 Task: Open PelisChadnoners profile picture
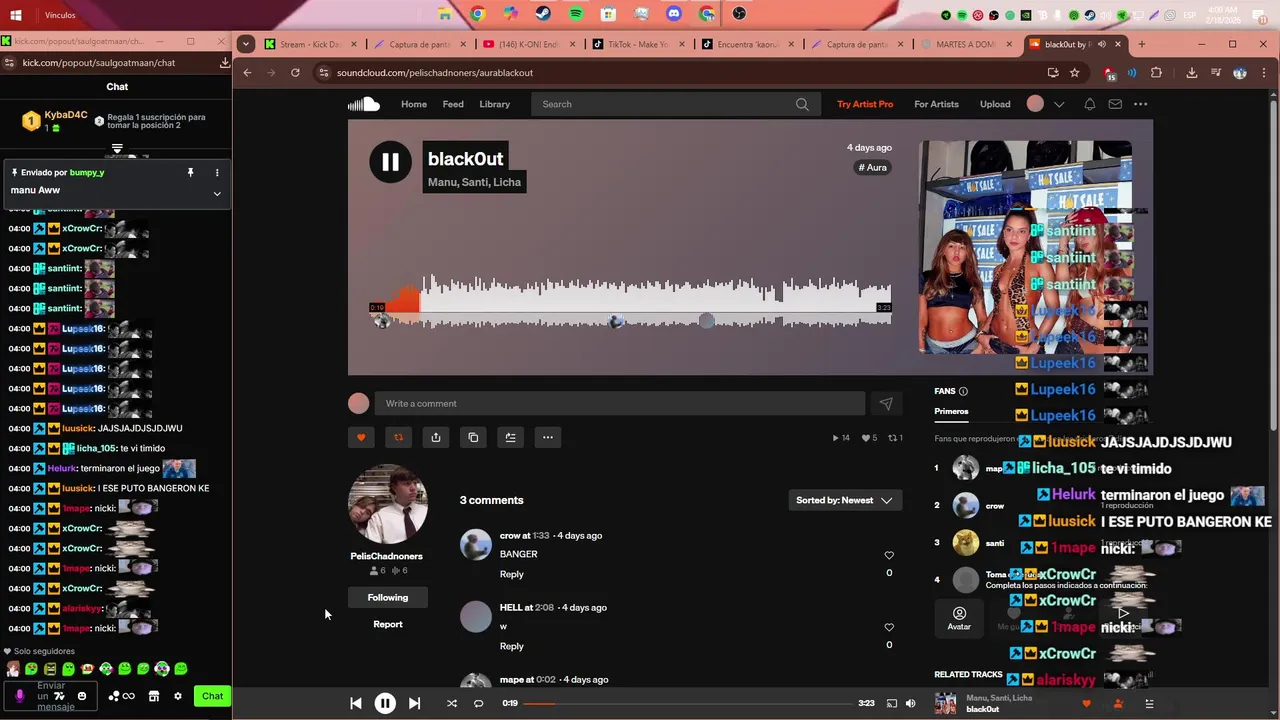pos(387,504)
